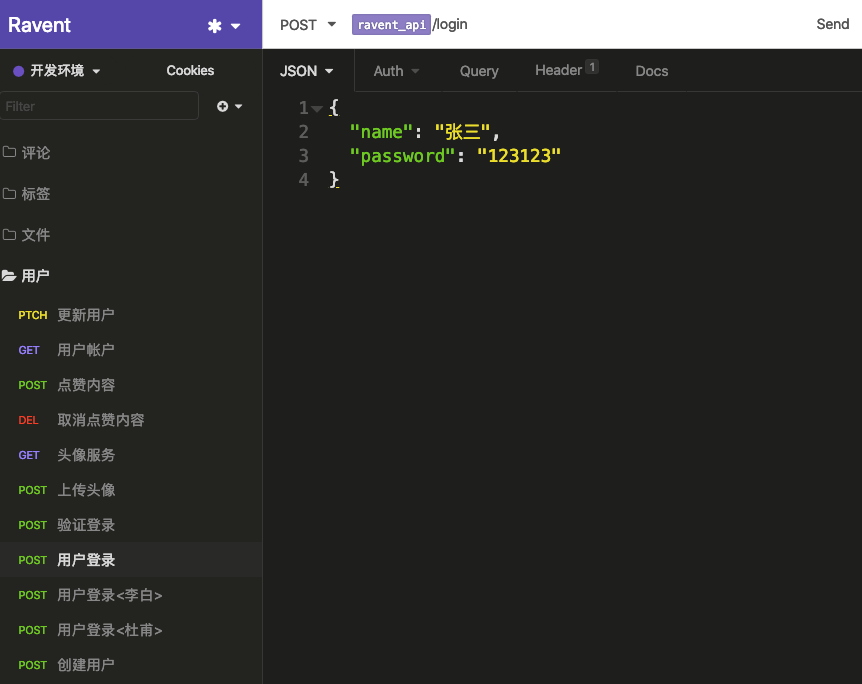Select the 用户登录<杜甫> request
862x684 pixels.
click(131, 630)
